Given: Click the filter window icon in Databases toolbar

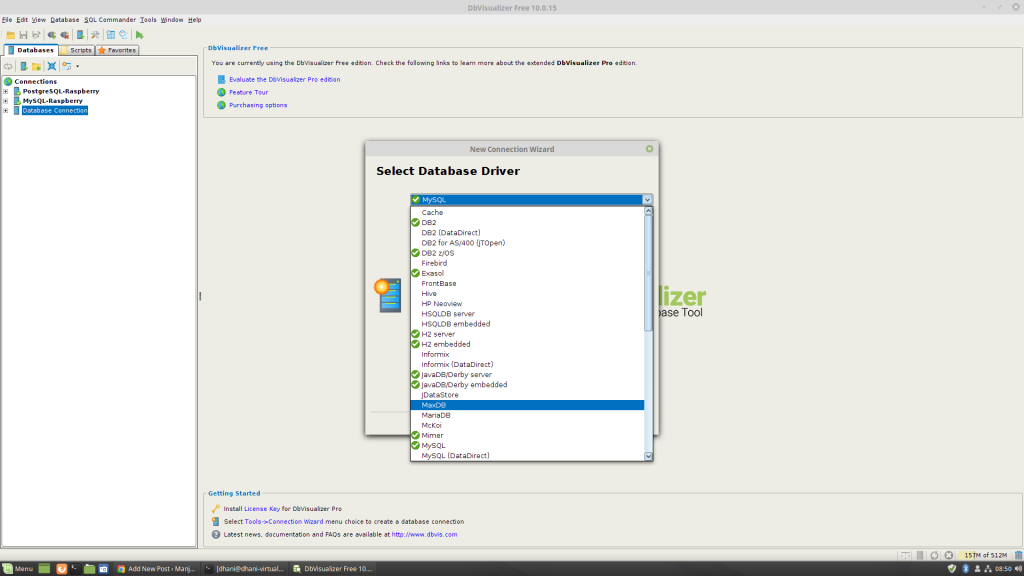Looking at the screenshot, I should [67, 66].
